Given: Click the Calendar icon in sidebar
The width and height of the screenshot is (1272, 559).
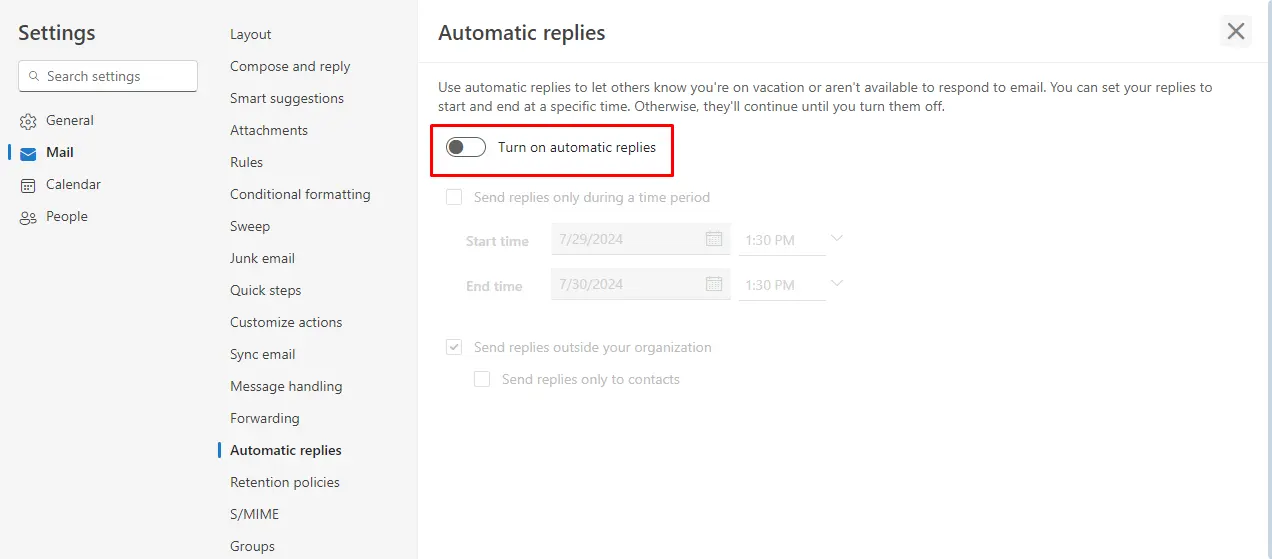Looking at the screenshot, I should (28, 185).
